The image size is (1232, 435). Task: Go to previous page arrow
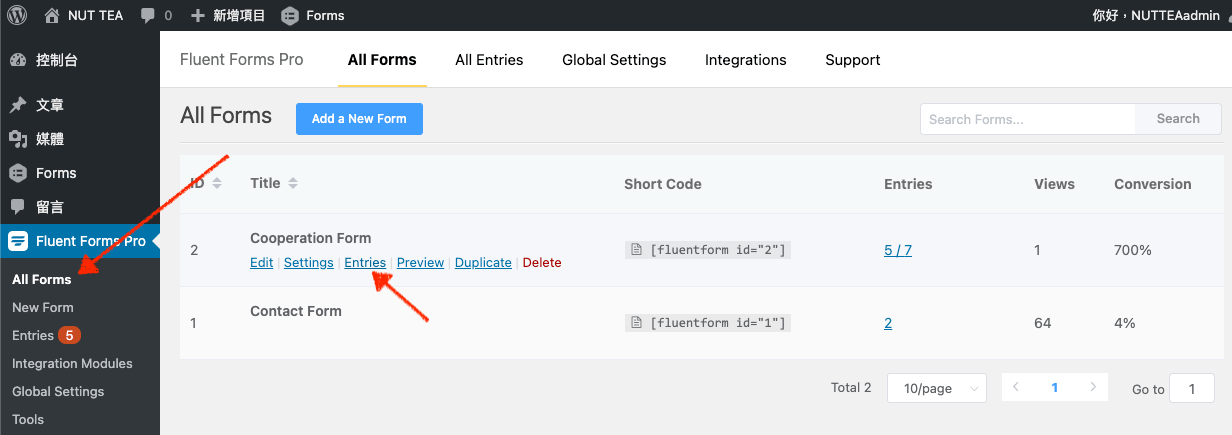click(1016, 387)
